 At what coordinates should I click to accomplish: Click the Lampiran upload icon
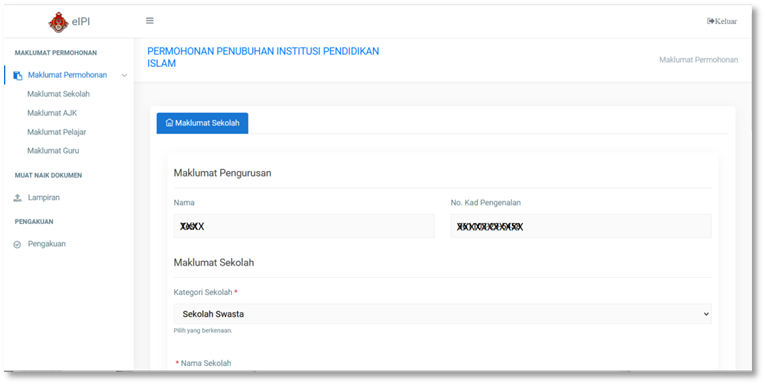point(18,198)
